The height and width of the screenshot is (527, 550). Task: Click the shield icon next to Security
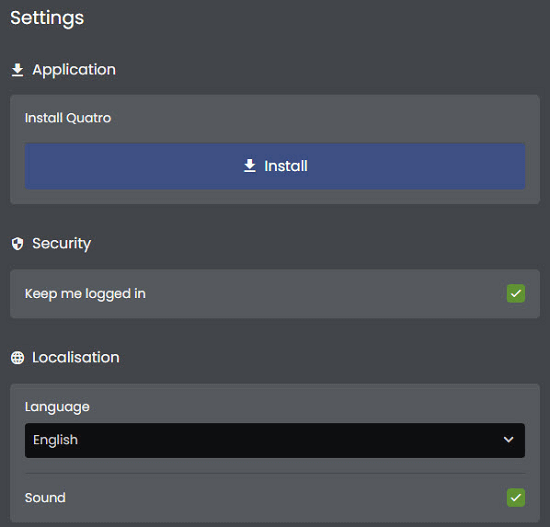click(17, 244)
